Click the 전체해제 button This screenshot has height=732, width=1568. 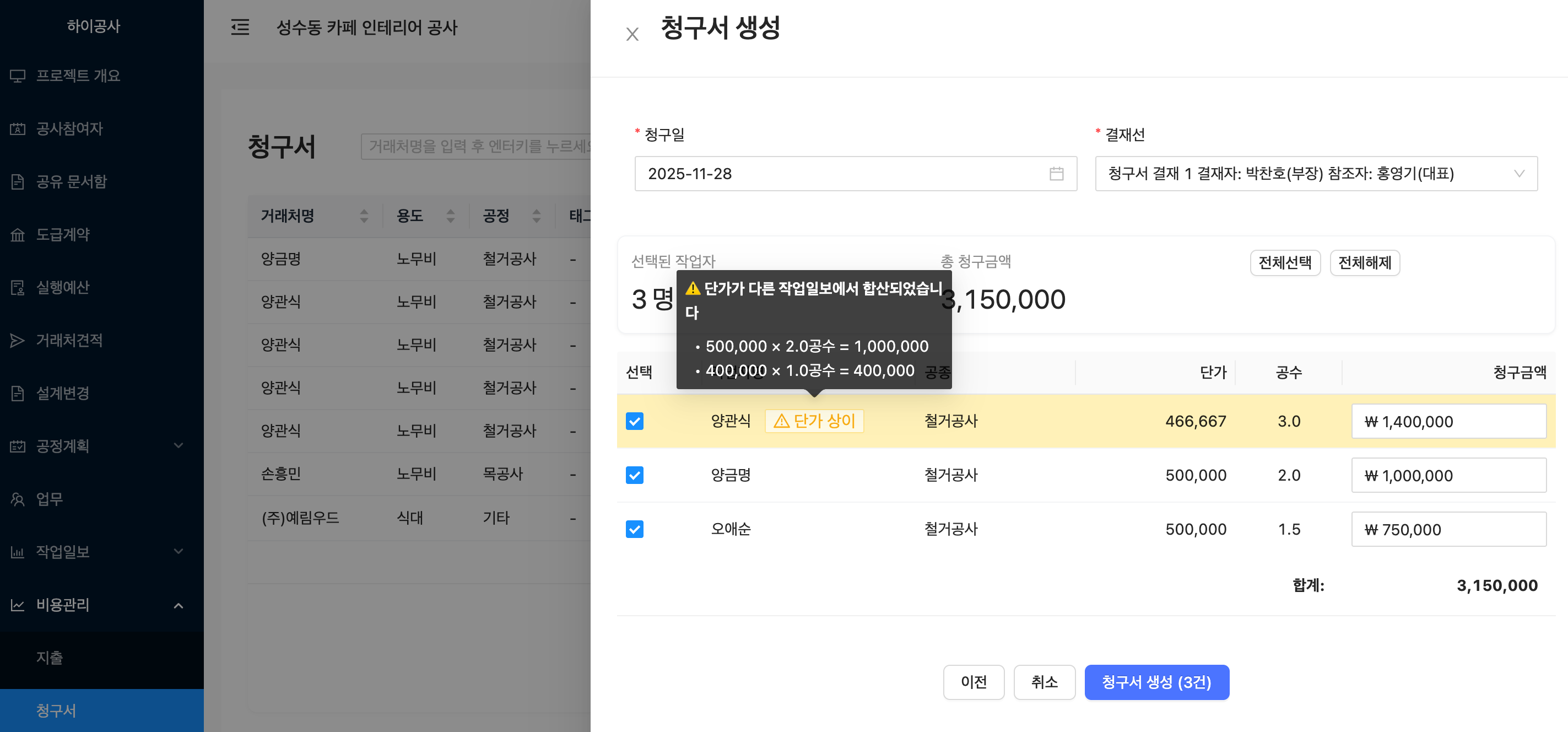pos(1364,262)
